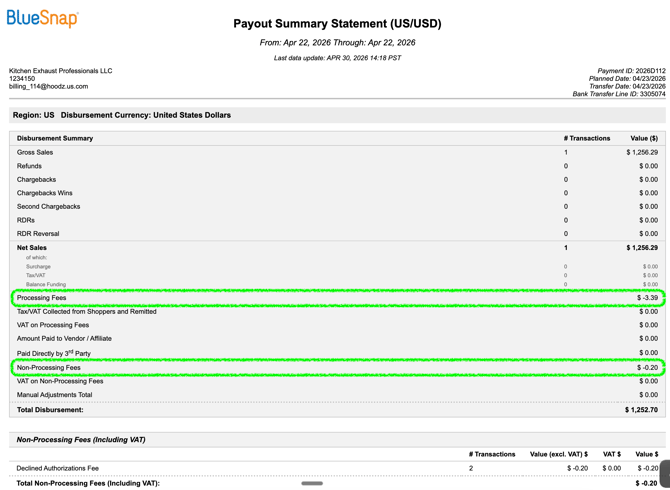Select the Processing Fees highlighted row label
The image size is (670, 490).
coord(41,298)
